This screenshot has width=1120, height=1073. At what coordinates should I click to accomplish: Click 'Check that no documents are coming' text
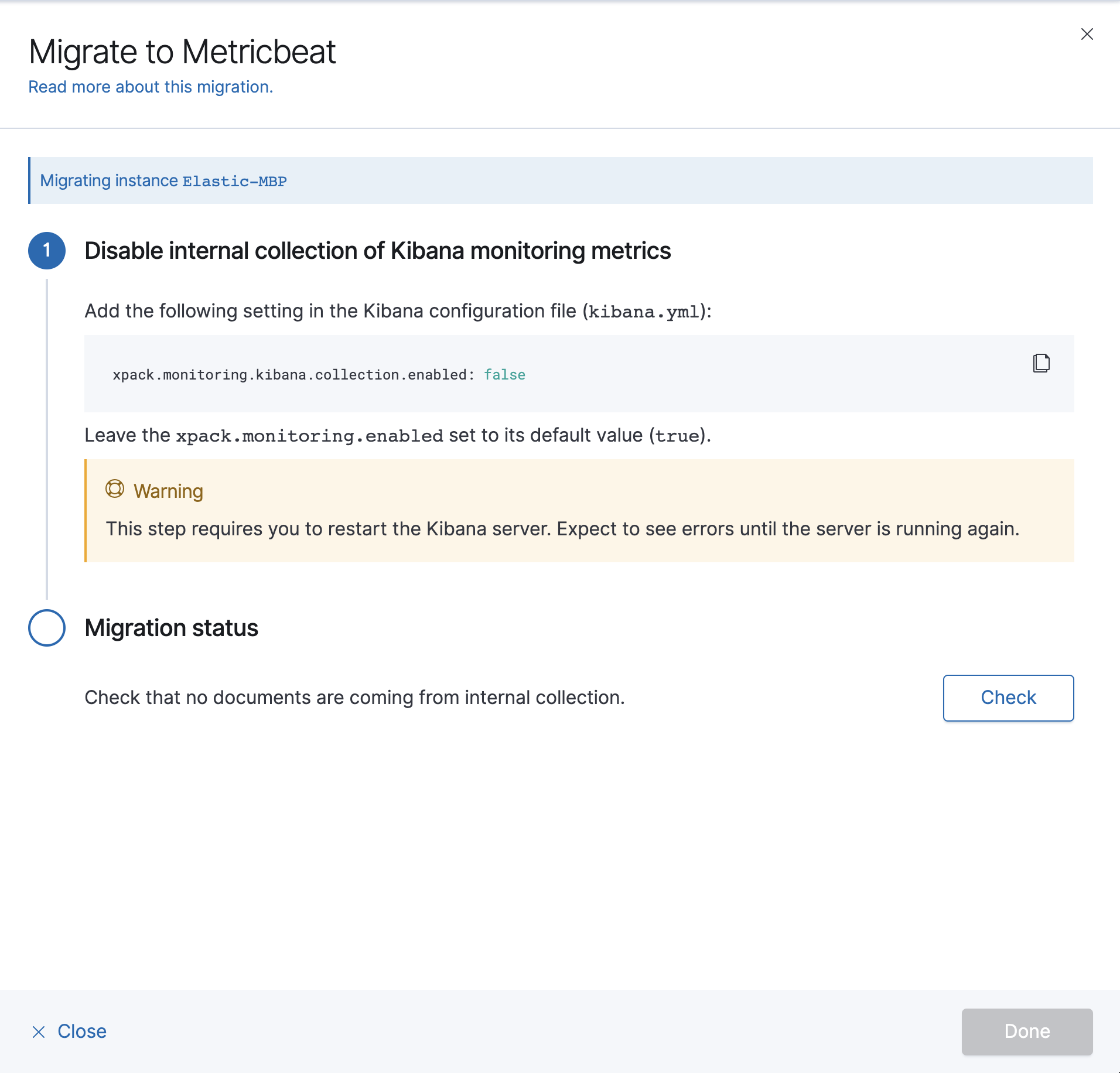355,698
